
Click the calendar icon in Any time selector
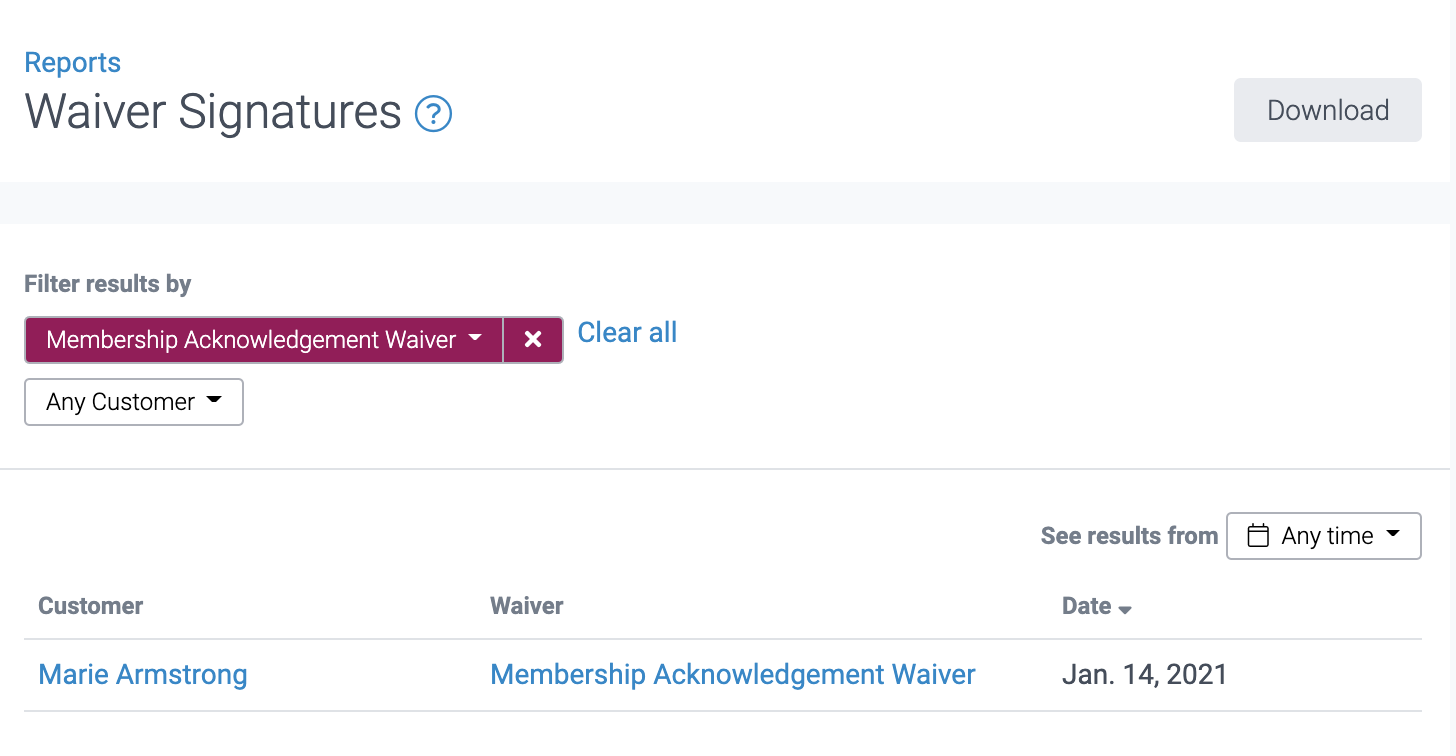point(1259,536)
